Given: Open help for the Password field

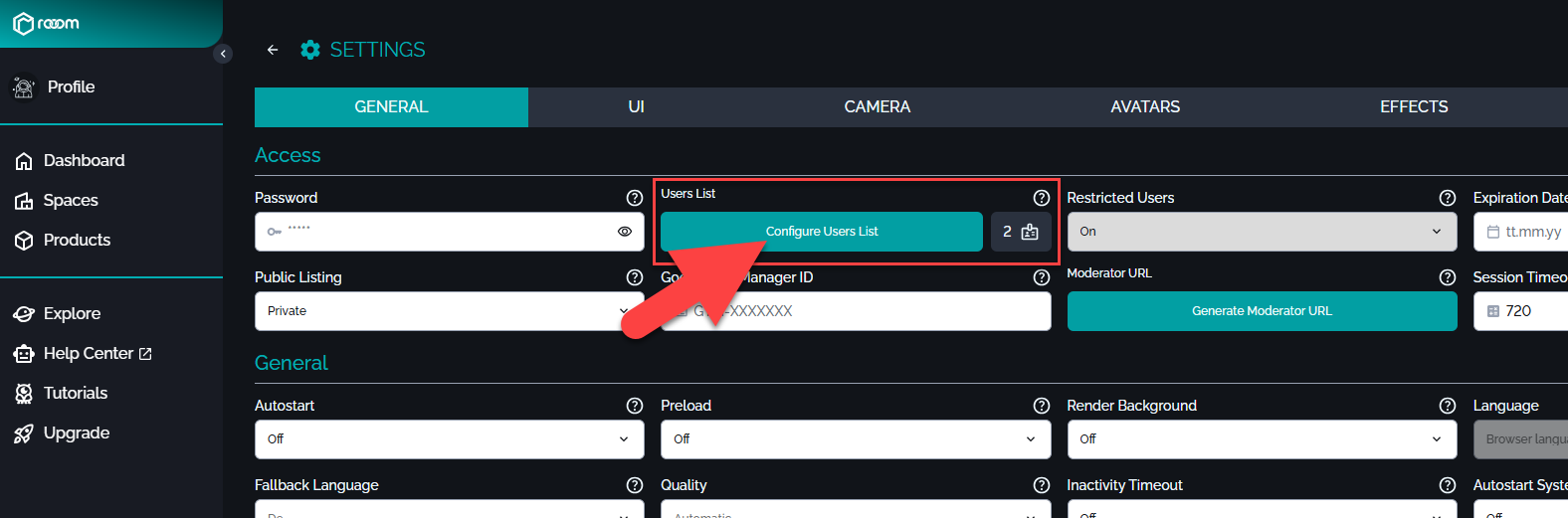Looking at the screenshot, I should (635, 198).
